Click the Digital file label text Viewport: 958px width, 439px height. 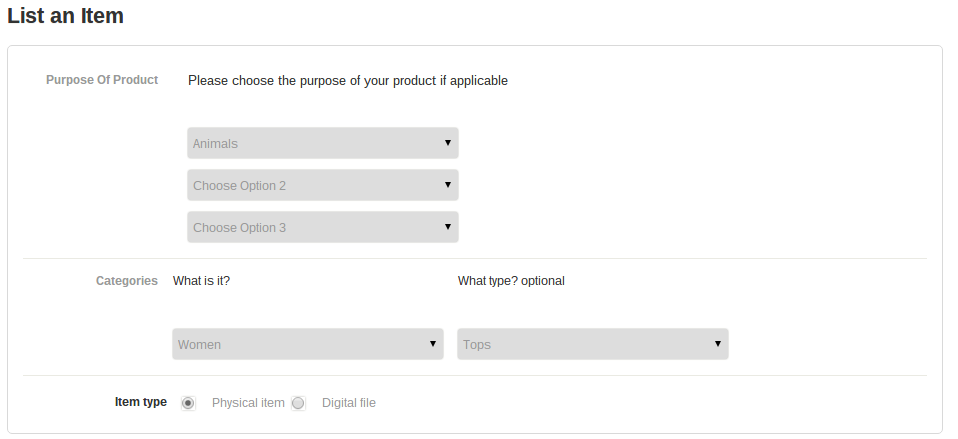[x=349, y=403]
